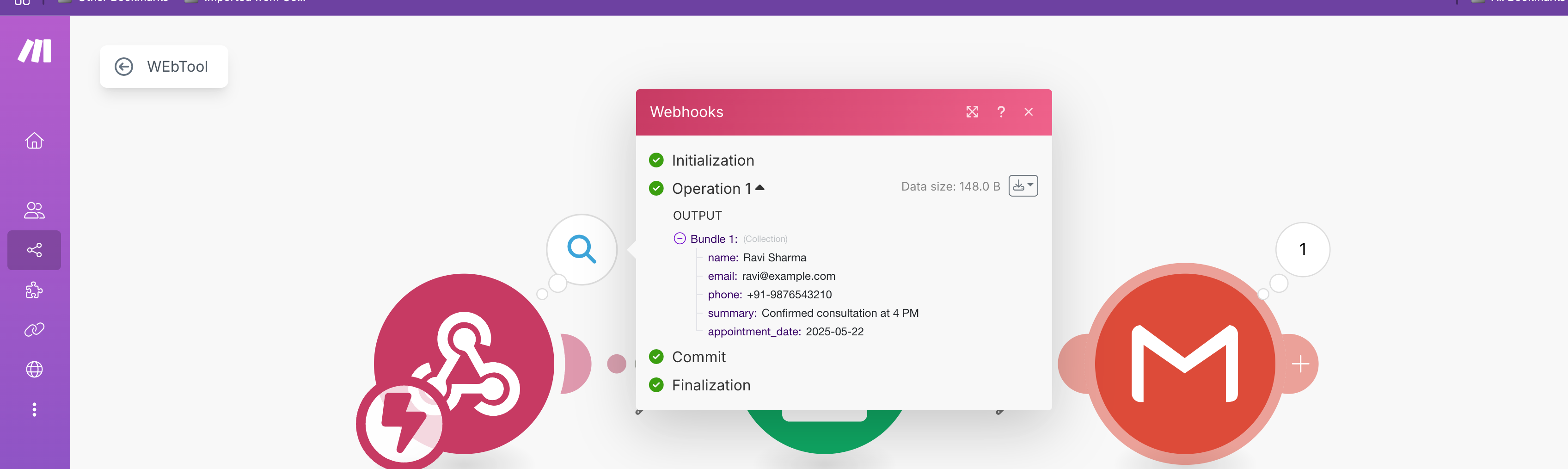Open the magnifier inspection bubble
The height and width of the screenshot is (469, 1568).
(582, 249)
